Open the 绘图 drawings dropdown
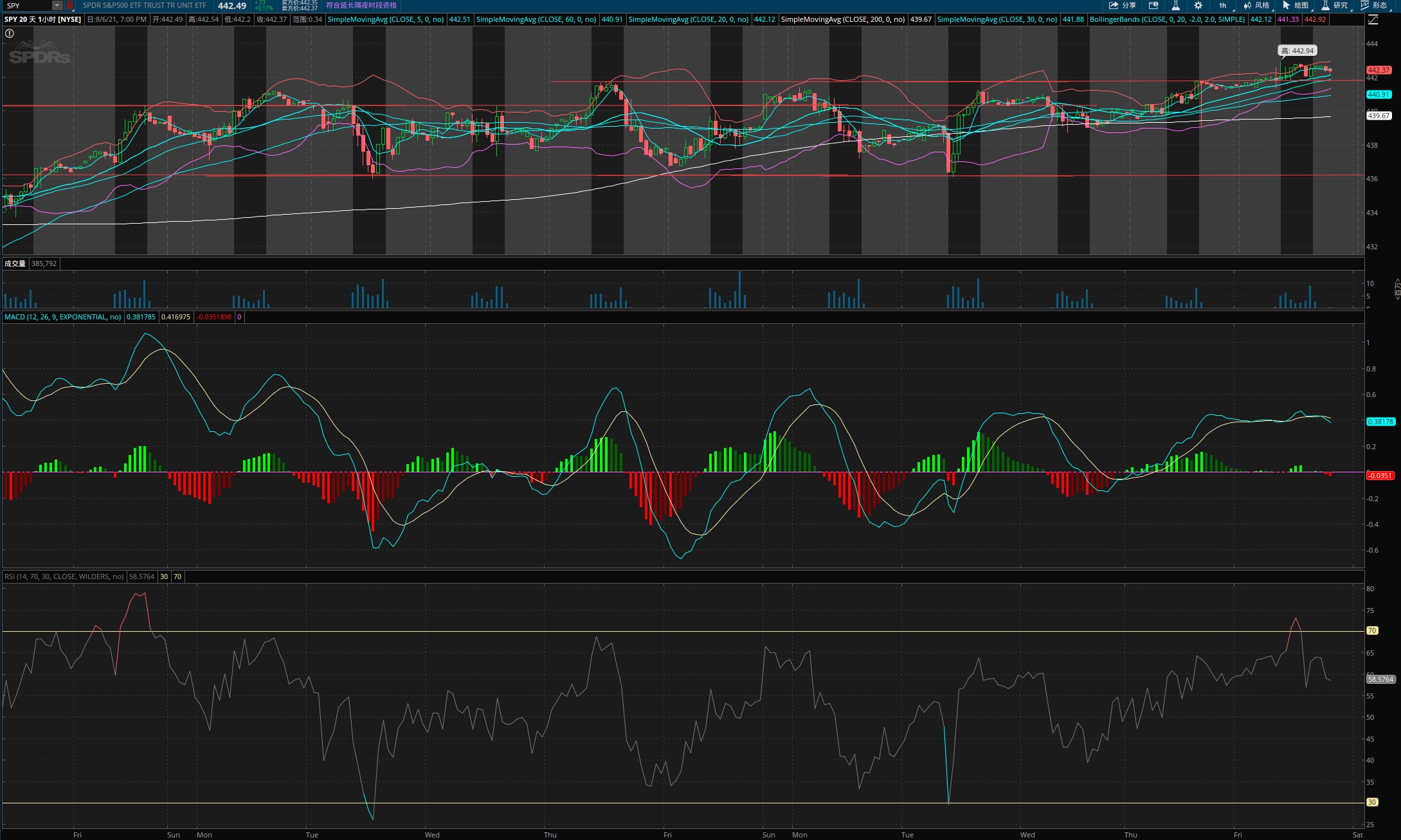Screen dimensions: 1401x840 (1296, 5)
